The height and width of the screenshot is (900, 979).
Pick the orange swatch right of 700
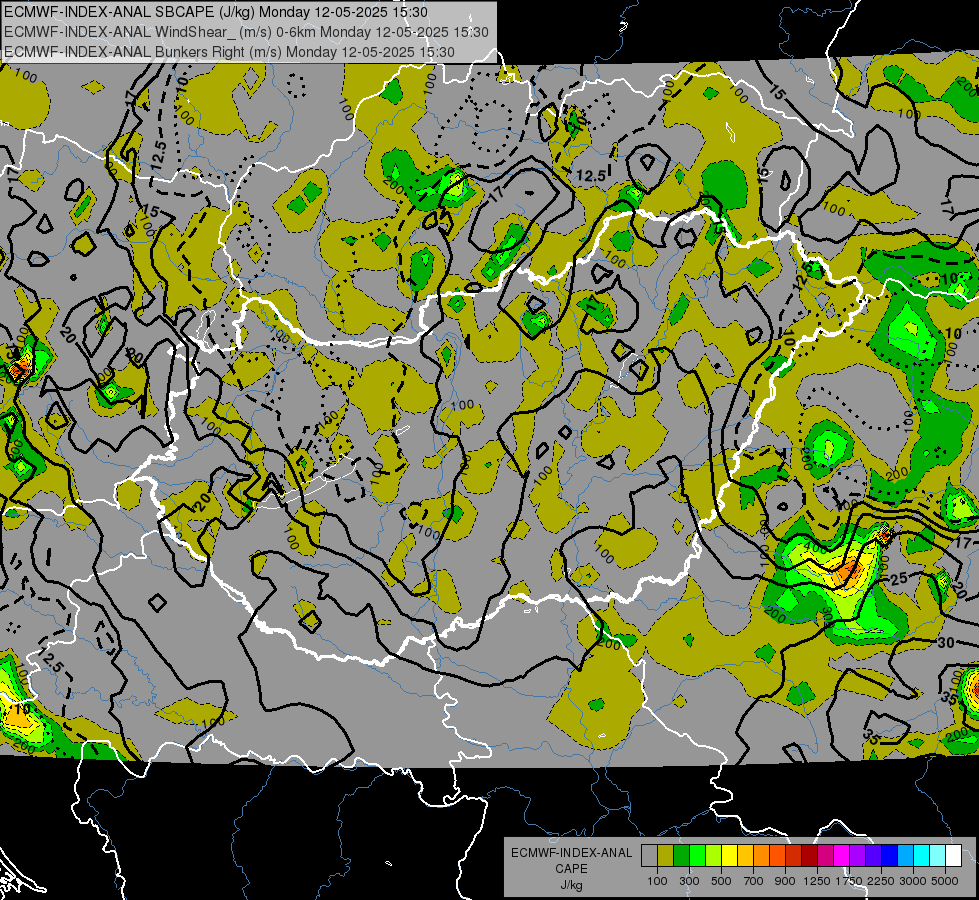[x=761, y=856]
